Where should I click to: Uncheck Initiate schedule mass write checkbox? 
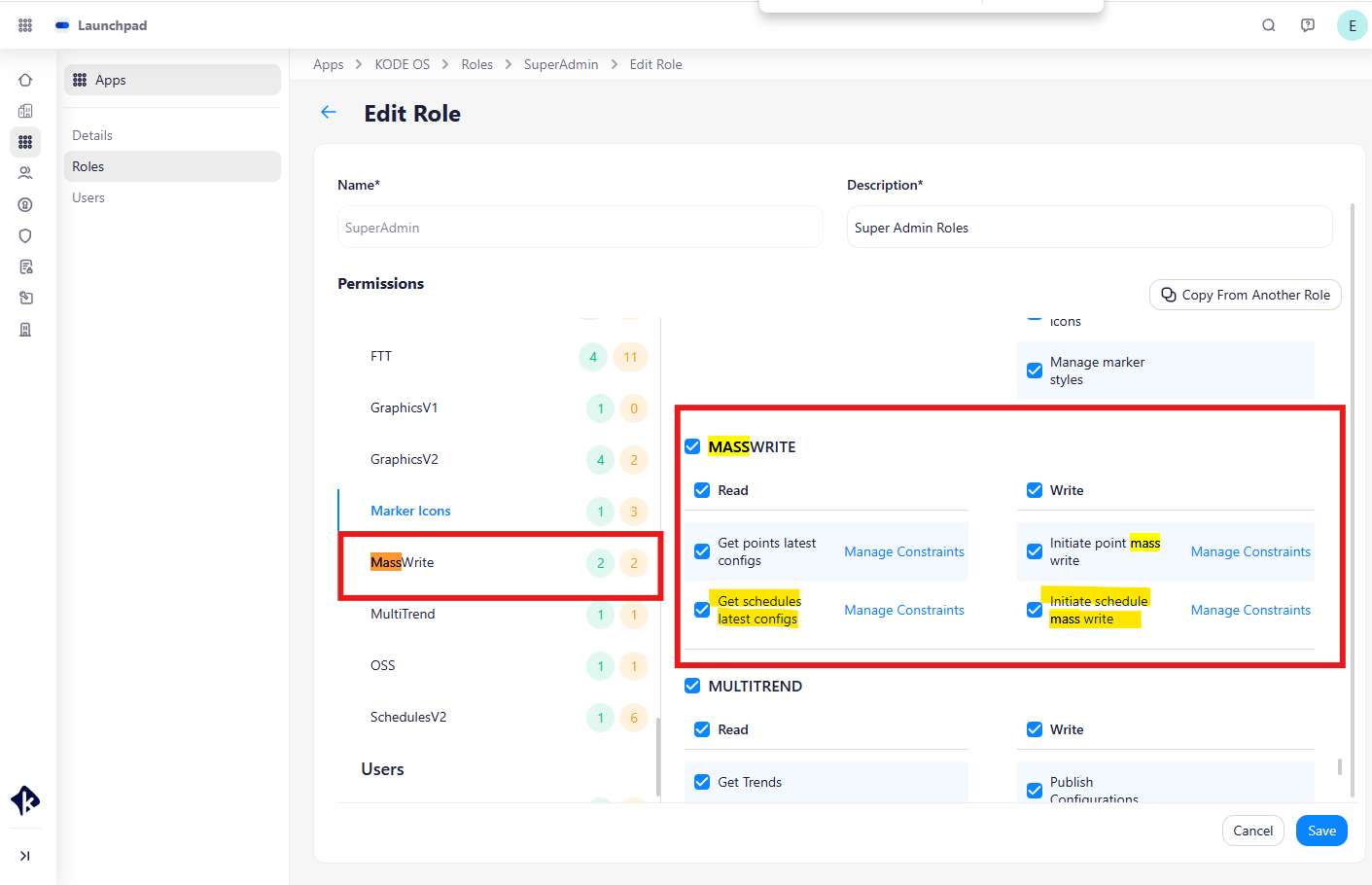[x=1035, y=610]
